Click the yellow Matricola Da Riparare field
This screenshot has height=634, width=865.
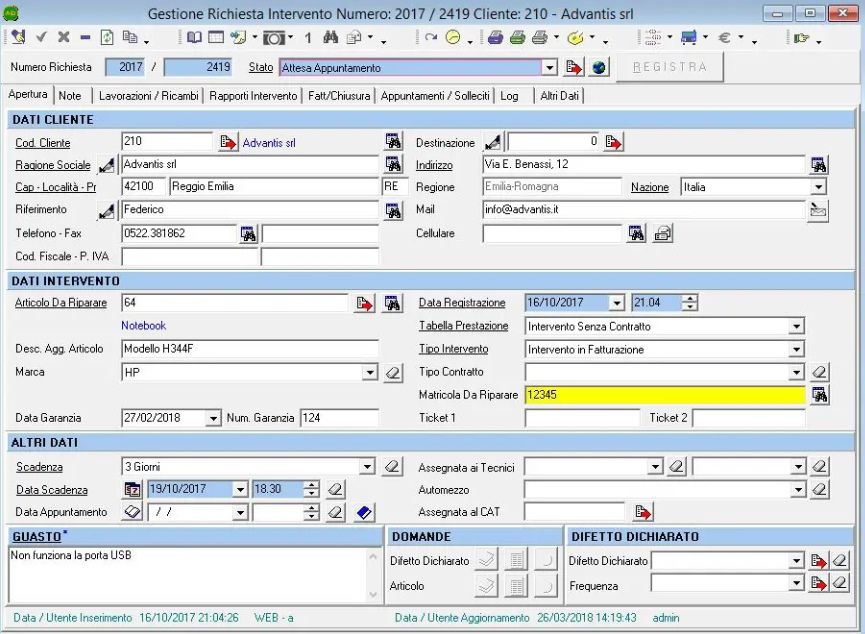665,395
